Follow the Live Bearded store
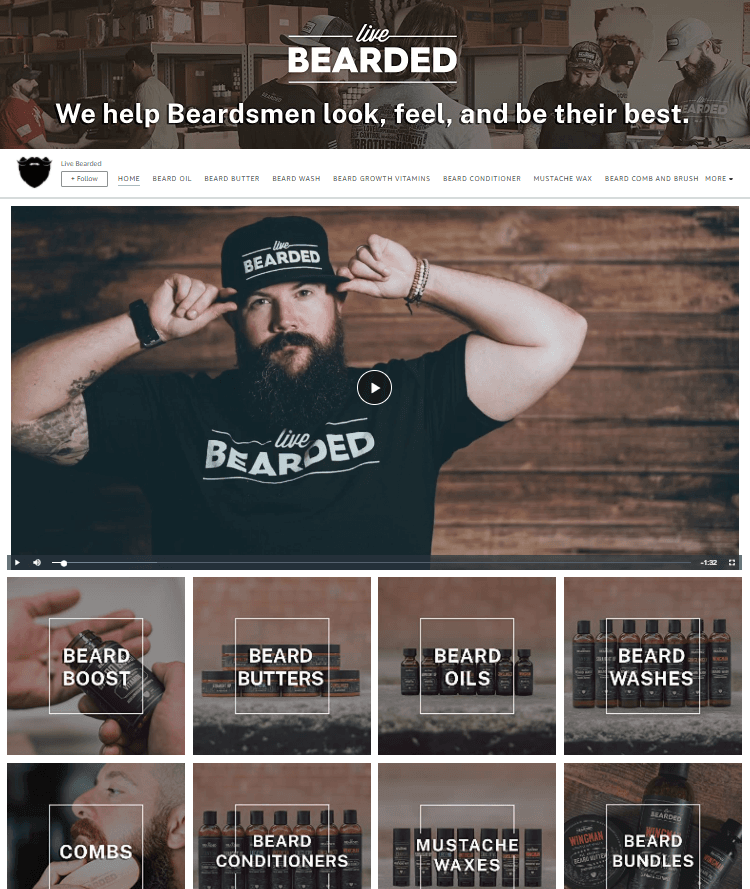Viewport: 750px width, 889px height. [84, 179]
